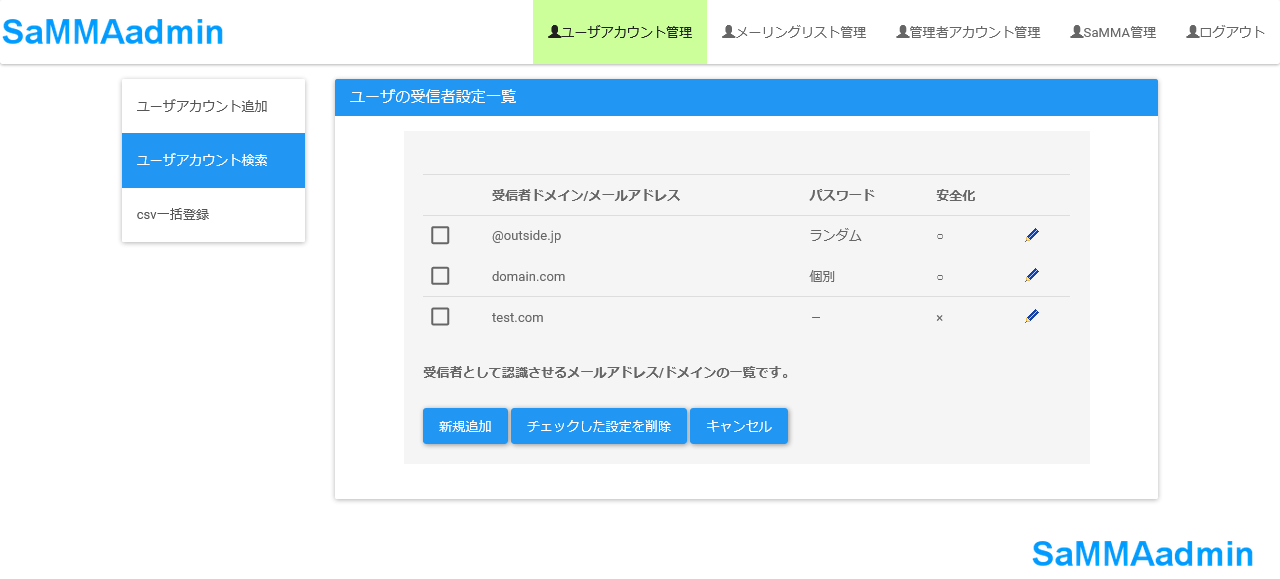Viewport: 1280px width, 579px height.
Task: Open 管理者アカウント管理 from the navbar
Action: [968, 32]
